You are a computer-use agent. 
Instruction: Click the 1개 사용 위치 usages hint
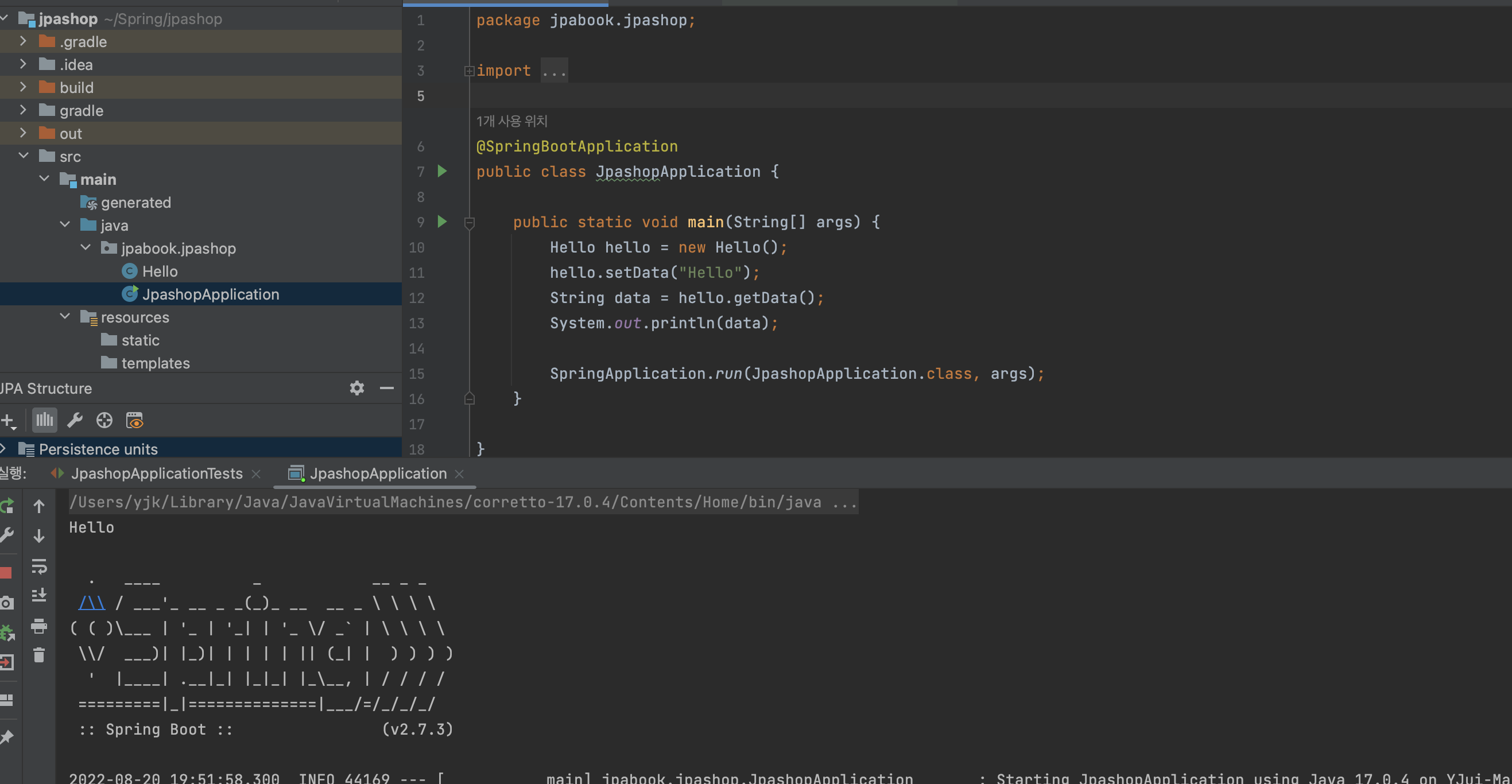511,122
